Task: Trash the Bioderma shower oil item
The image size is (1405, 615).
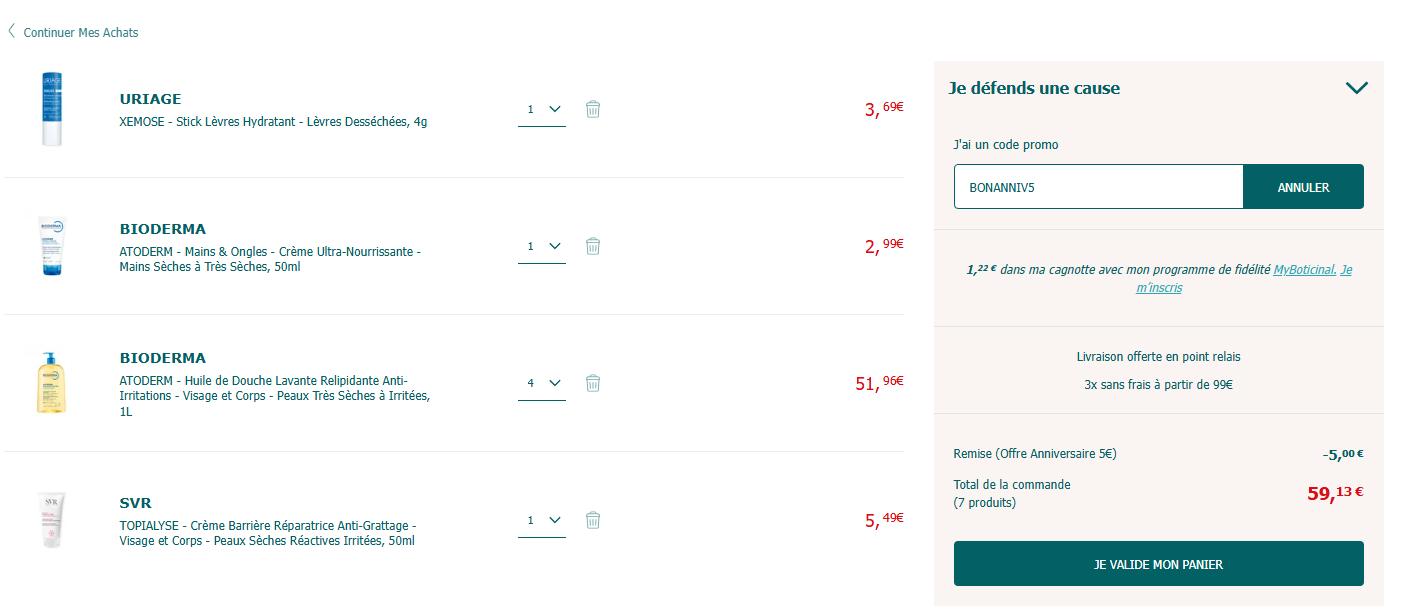Action: (x=592, y=383)
